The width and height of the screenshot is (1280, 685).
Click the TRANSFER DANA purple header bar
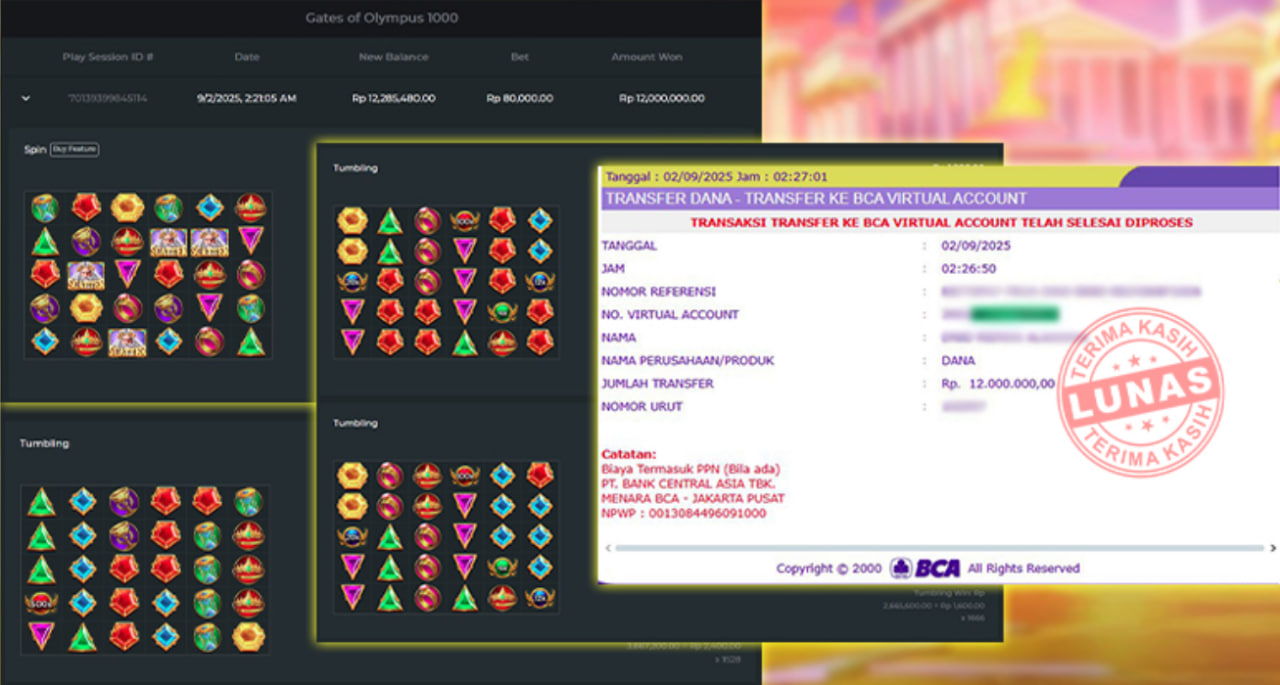click(940, 198)
